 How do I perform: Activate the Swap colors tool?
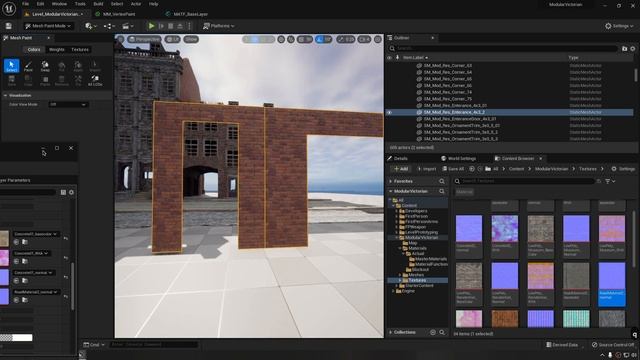click(x=45, y=66)
